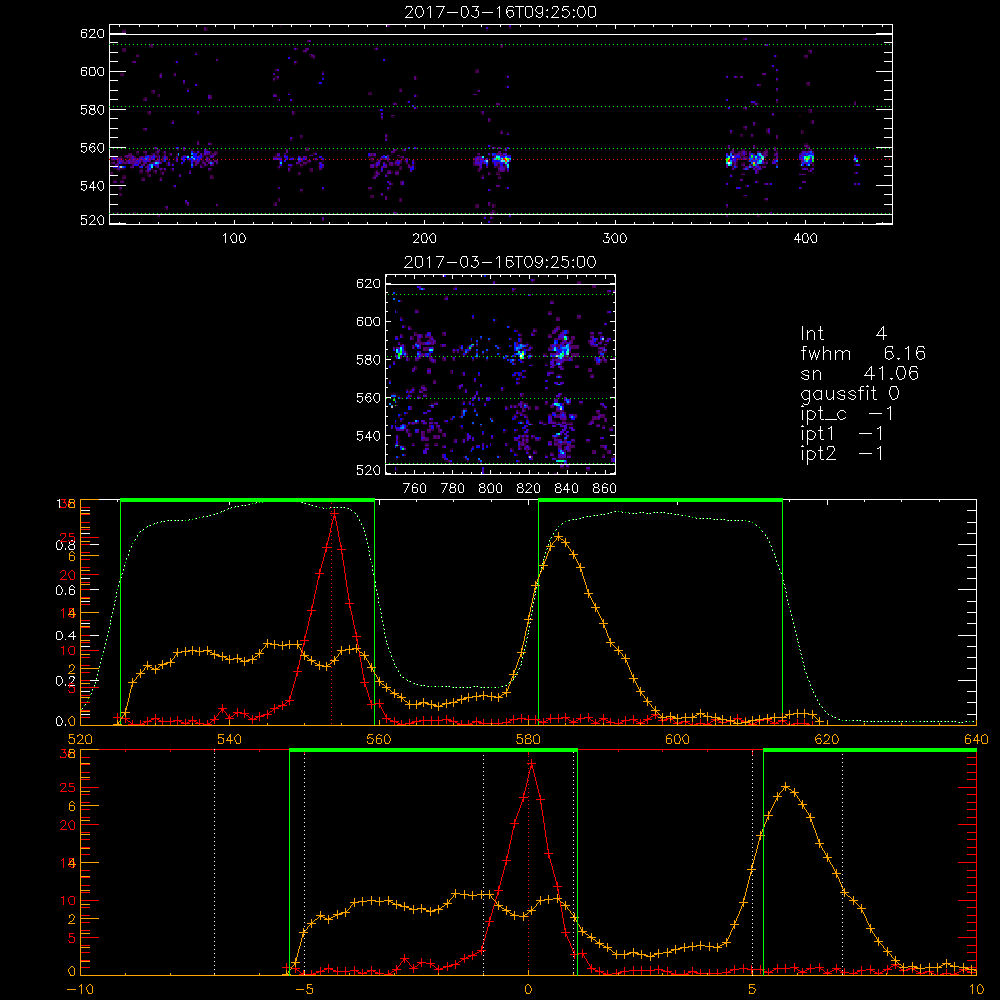The image size is (1000, 1000).
Task: Click the 'ipt1 -1' label
Action: [842, 434]
